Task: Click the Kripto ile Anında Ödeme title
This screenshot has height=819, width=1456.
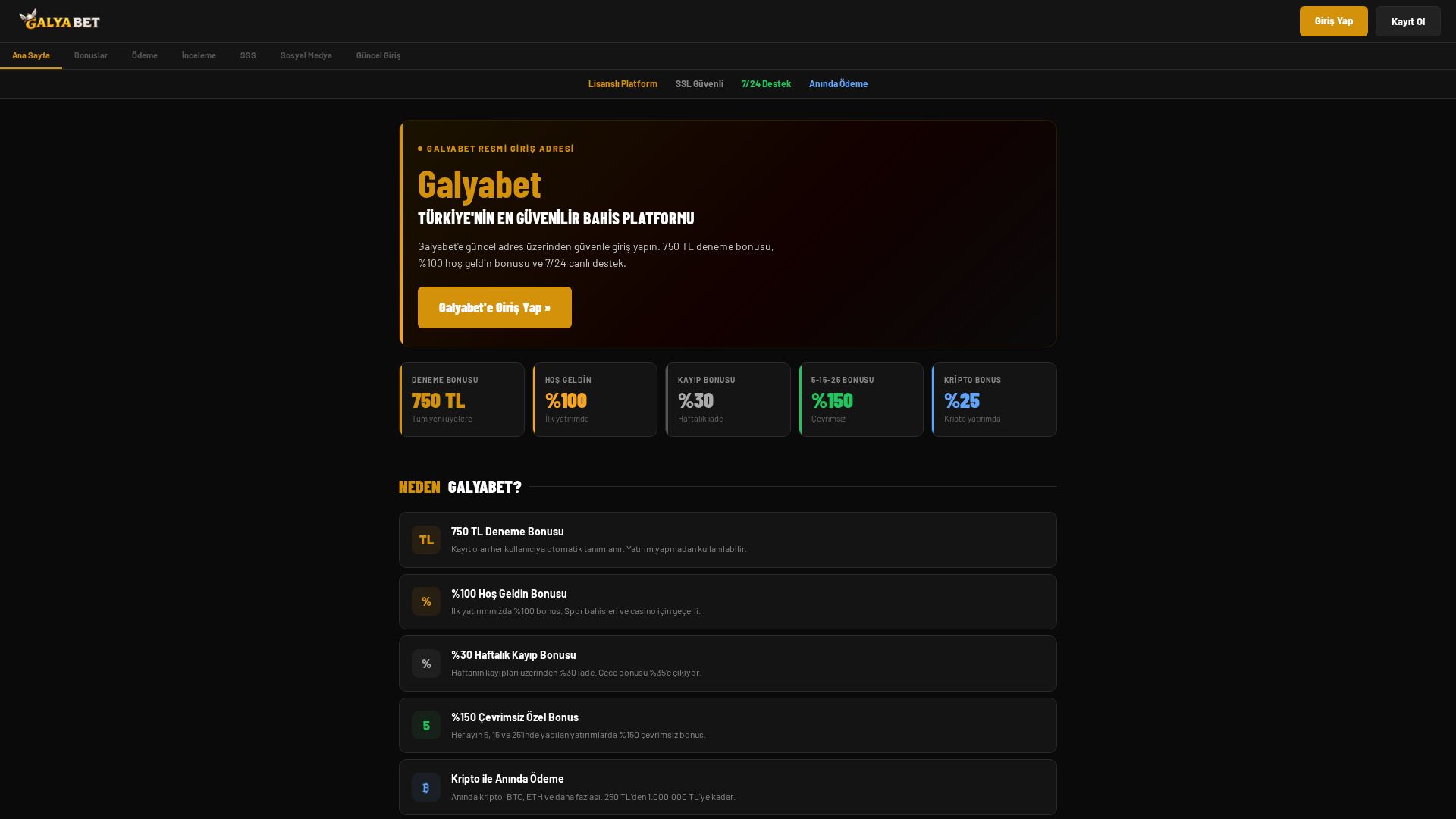Action: click(507, 779)
